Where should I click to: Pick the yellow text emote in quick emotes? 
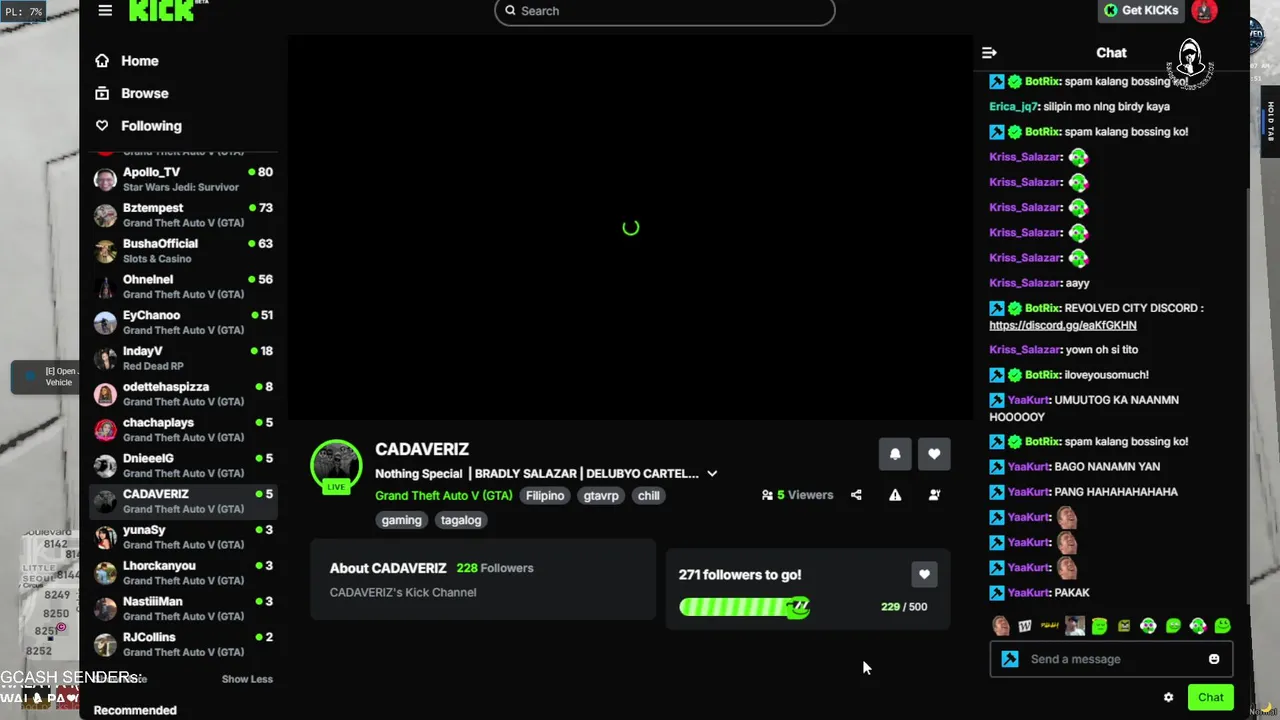[x=1050, y=627]
